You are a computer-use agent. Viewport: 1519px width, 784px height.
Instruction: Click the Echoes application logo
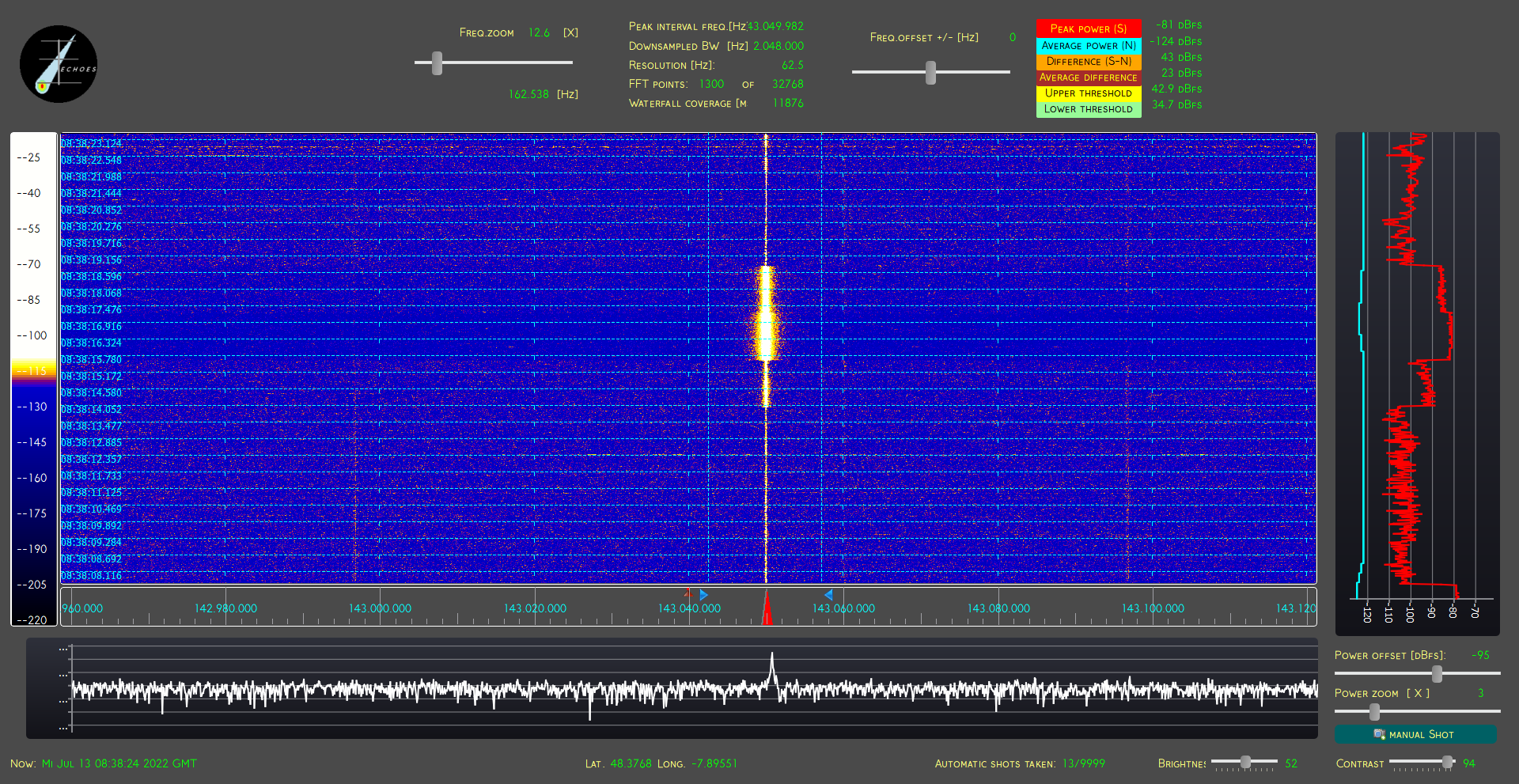(59, 64)
